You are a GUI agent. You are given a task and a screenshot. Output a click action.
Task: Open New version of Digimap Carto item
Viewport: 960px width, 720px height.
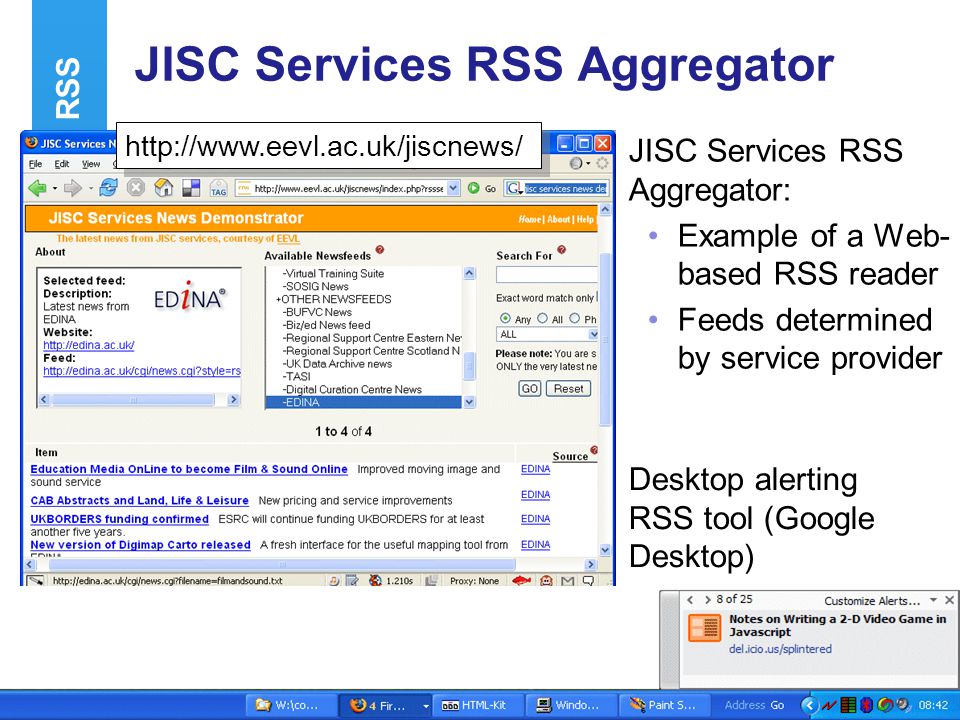(x=141, y=544)
